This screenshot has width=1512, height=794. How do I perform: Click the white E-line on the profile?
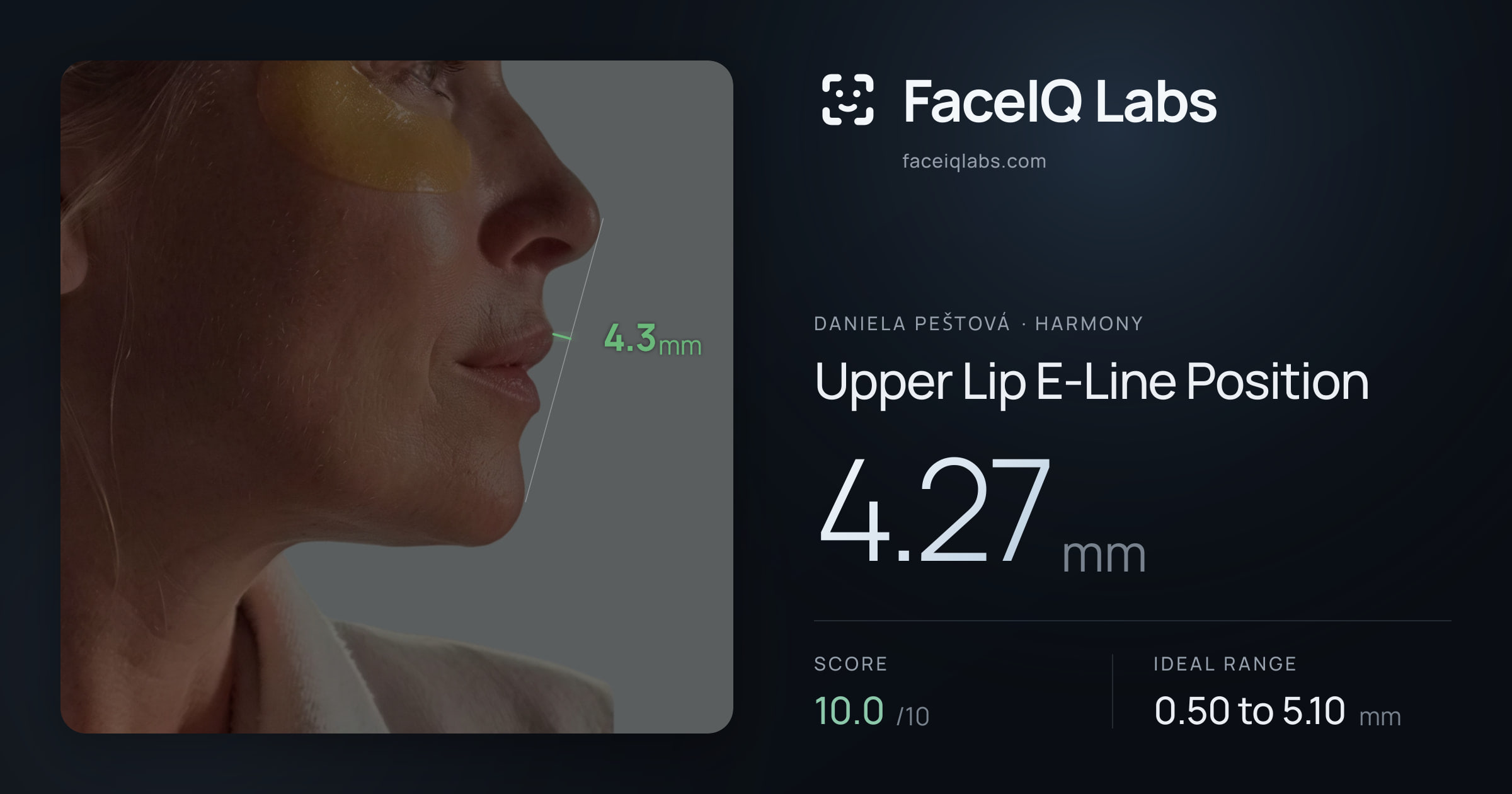tap(564, 360)
